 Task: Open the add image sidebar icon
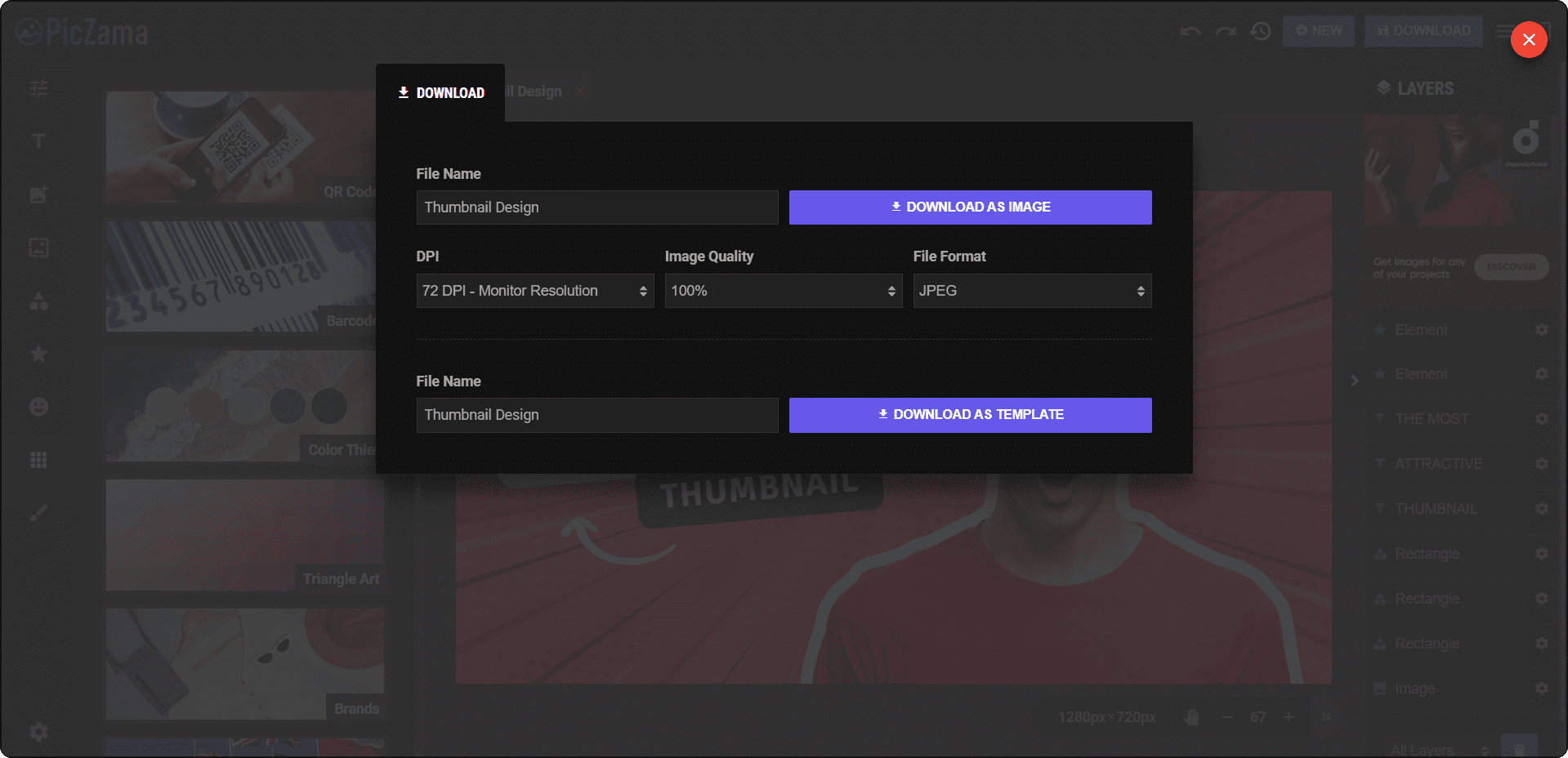(38, 194)
